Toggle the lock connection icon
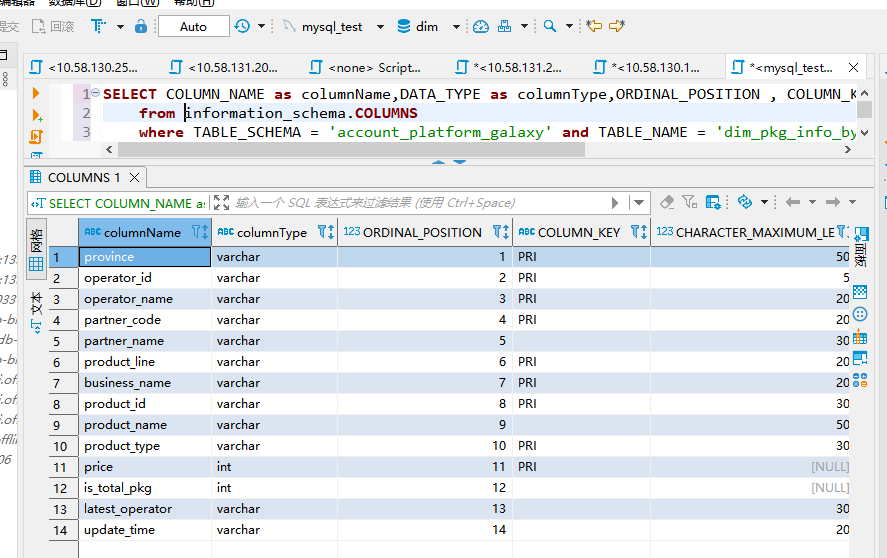The height and width of the screenshot is (558, 887). 141,26
